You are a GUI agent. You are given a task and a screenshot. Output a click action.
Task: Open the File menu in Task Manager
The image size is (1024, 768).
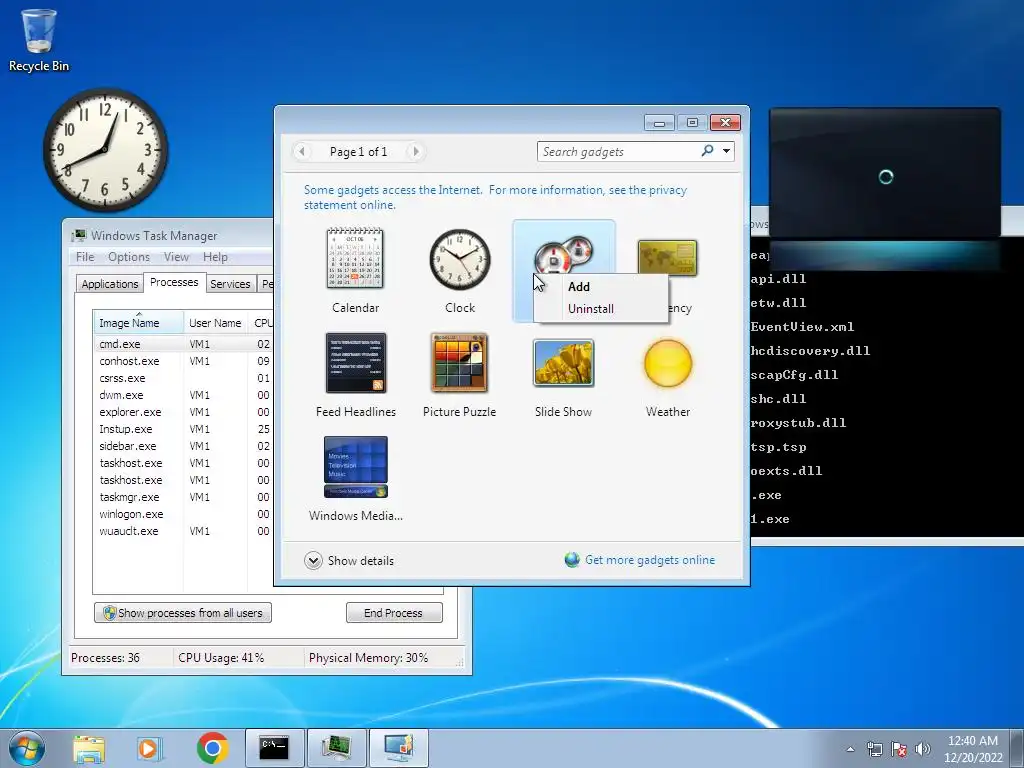click(x=85, y=257)
